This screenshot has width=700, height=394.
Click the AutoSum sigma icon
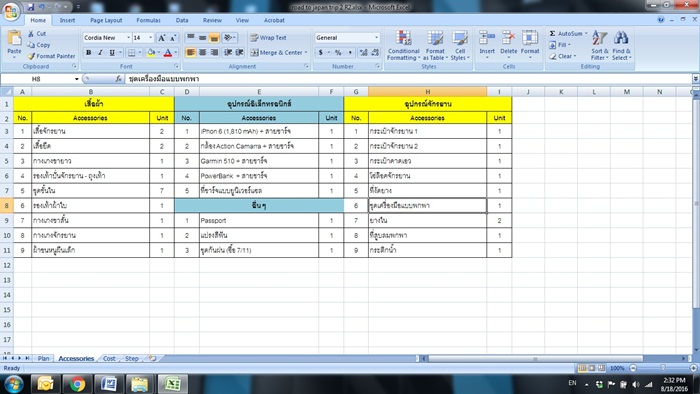(552, 33)
